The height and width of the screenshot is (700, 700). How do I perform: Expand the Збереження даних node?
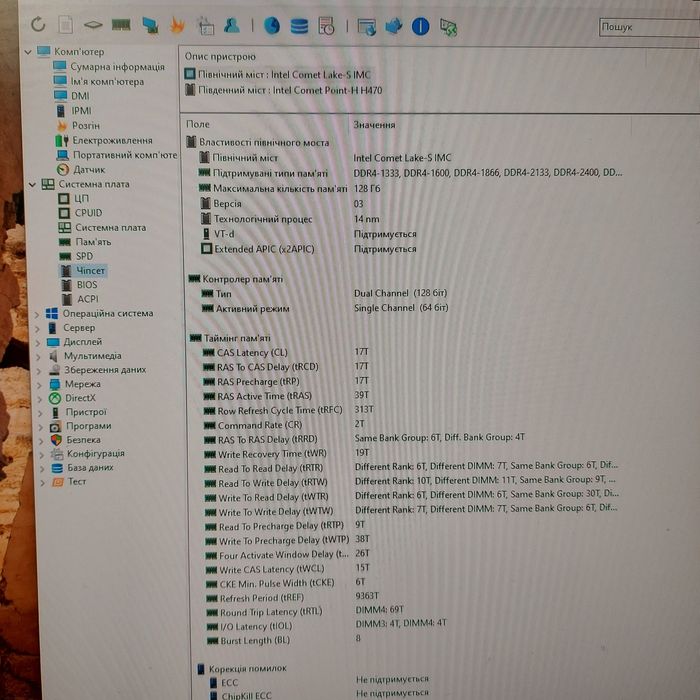[x=39, y=371]
